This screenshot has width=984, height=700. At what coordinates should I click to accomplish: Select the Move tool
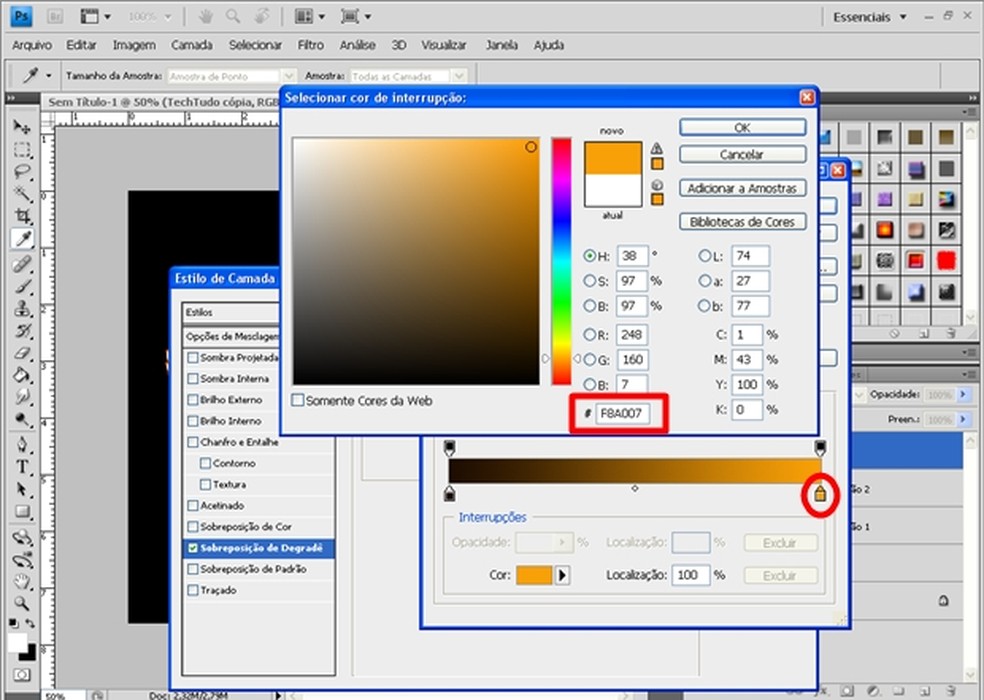point(22,128)
